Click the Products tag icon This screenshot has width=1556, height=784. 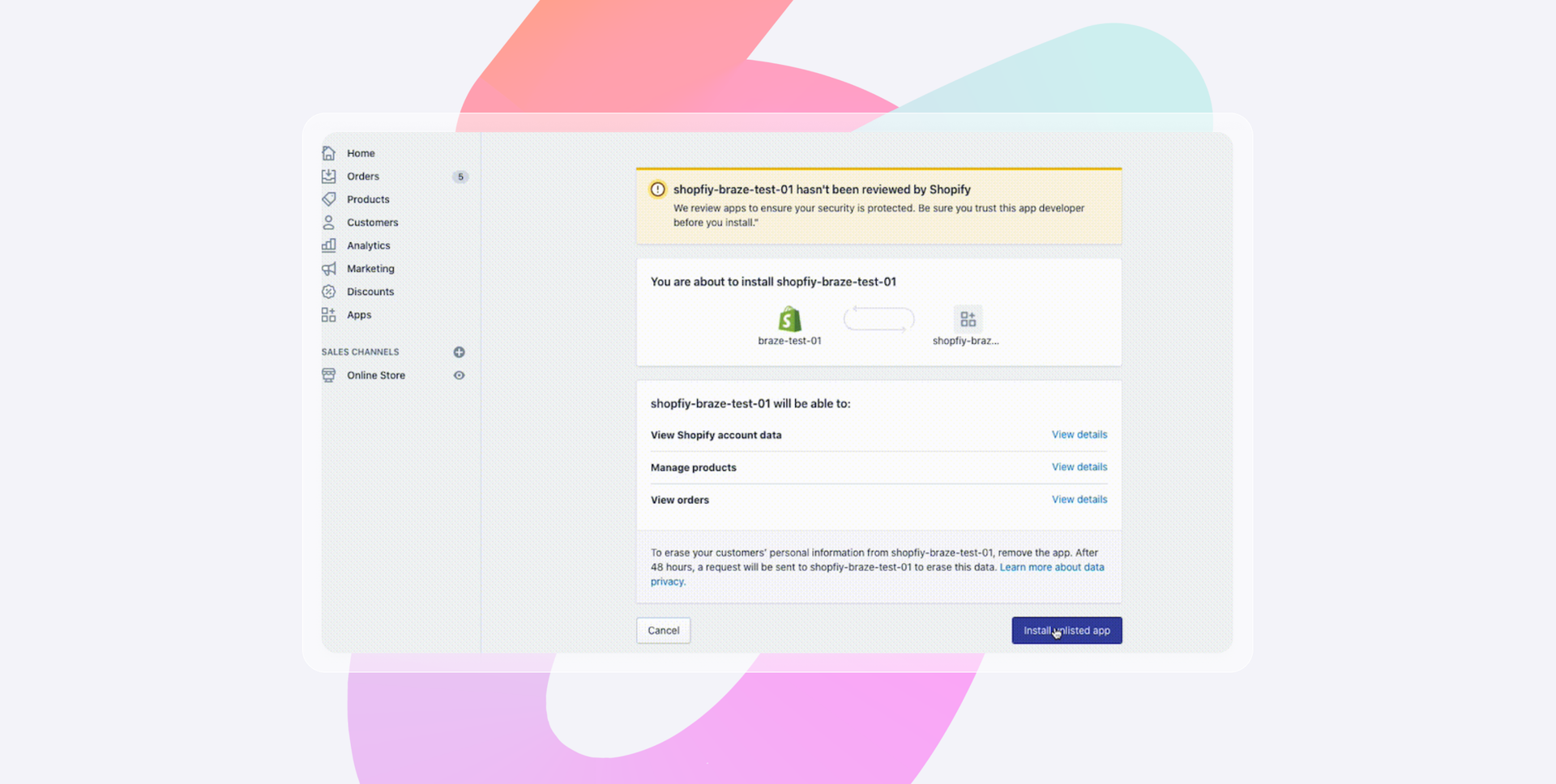pos(328,198)
